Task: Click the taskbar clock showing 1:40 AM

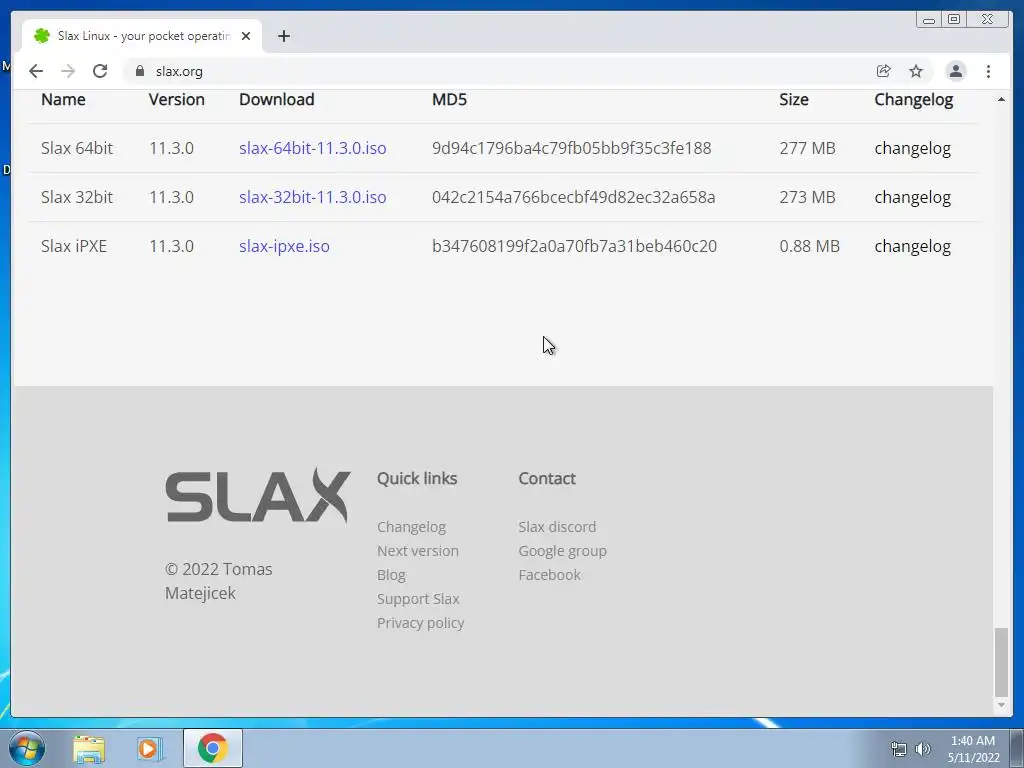Action: pyautogui.click(x=973, y=749)
